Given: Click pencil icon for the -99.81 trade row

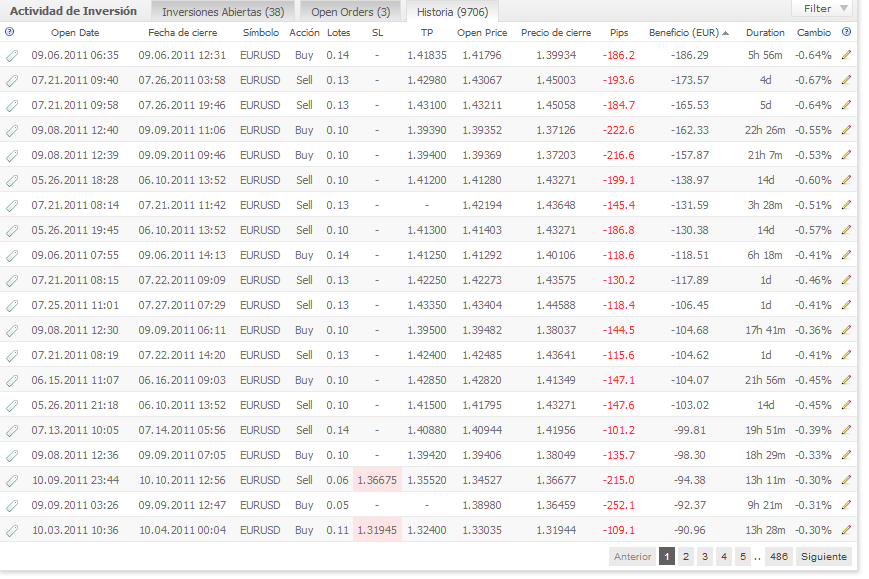Looking at the screenshot, I should pyautogui.click(x=846, y=429).
